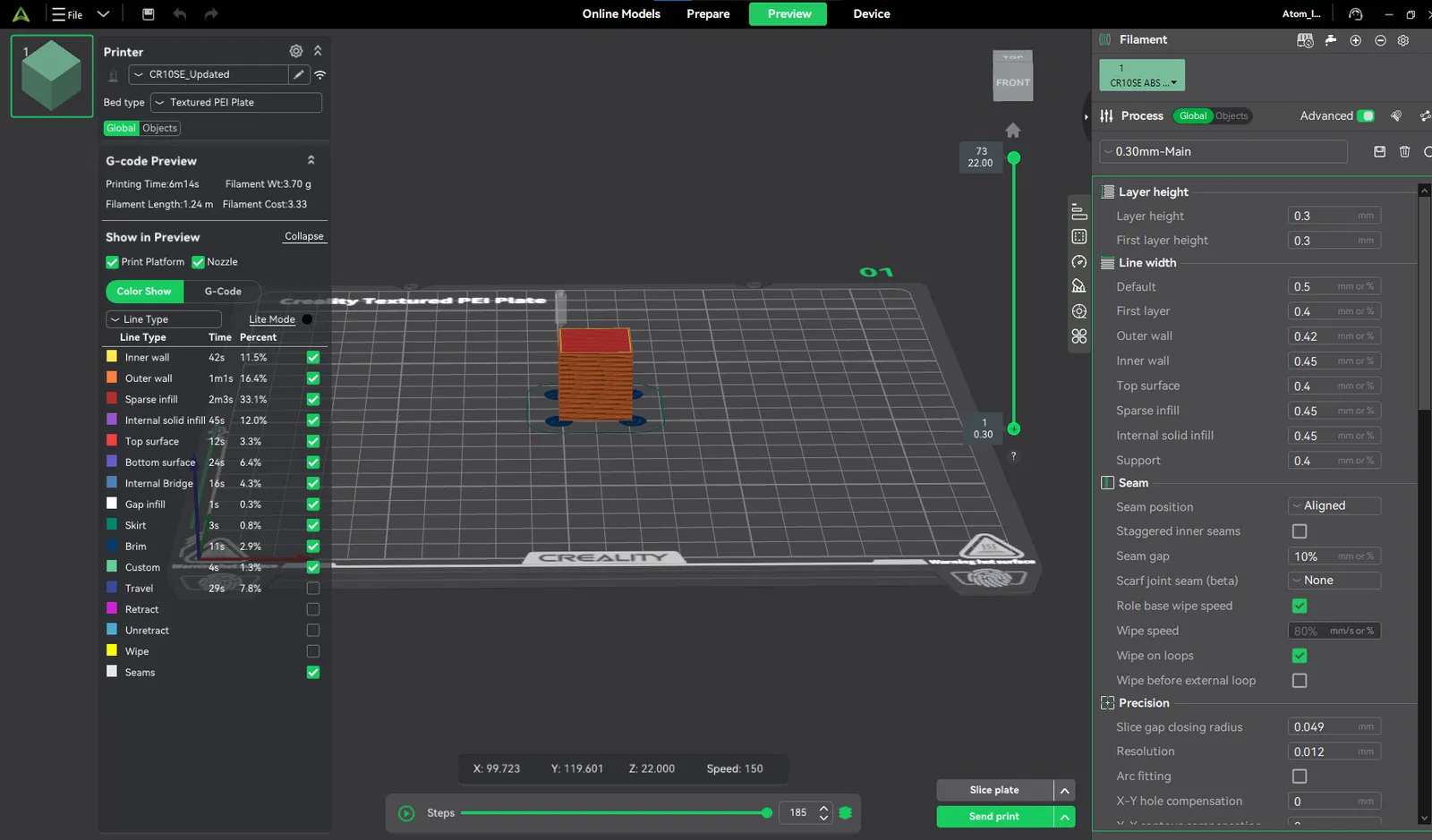Click the Collapse link
Screen dimensions: 1432x840
pyautogui.click(x=304, y=237)
